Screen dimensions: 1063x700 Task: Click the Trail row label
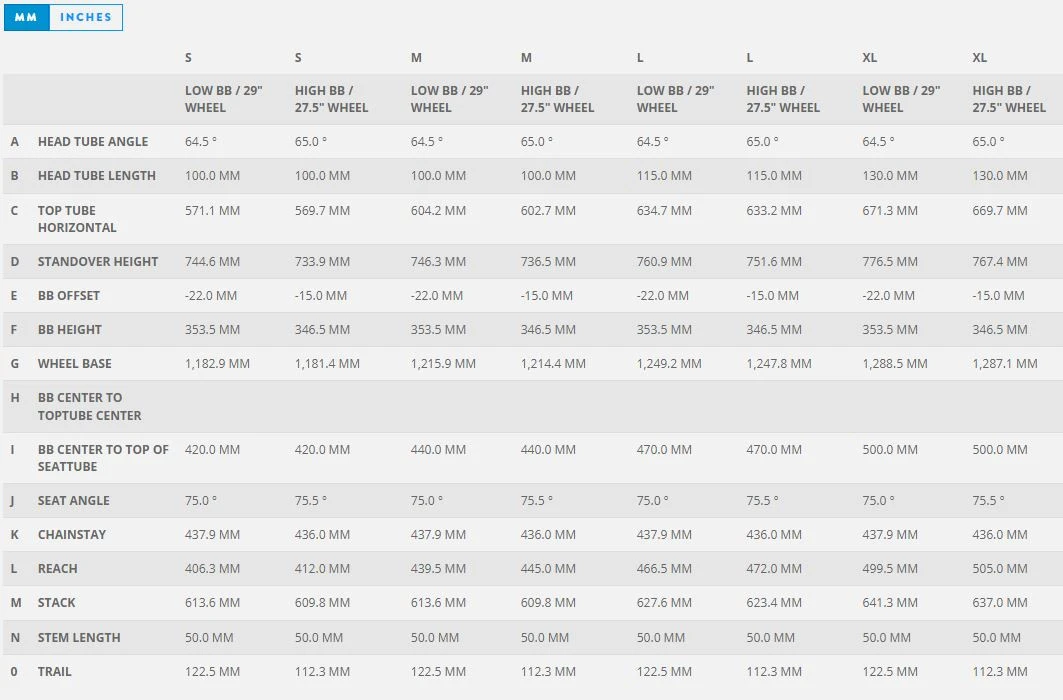coord(55,672)
